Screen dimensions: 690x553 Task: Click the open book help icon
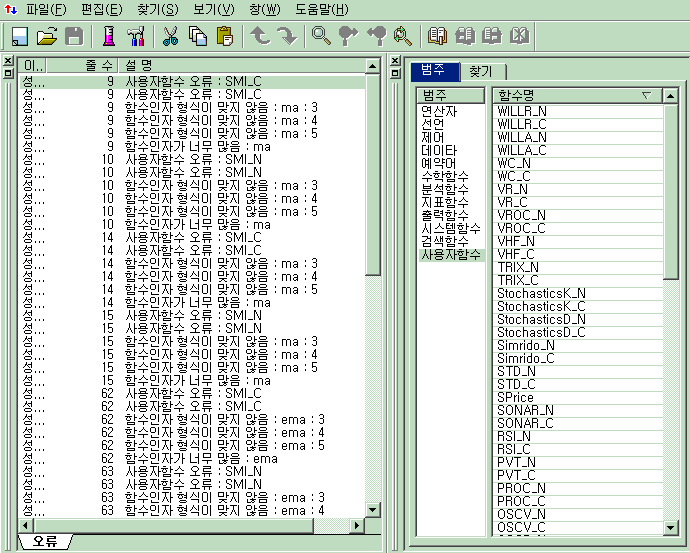pyautogui.click(x=437, y=37)
